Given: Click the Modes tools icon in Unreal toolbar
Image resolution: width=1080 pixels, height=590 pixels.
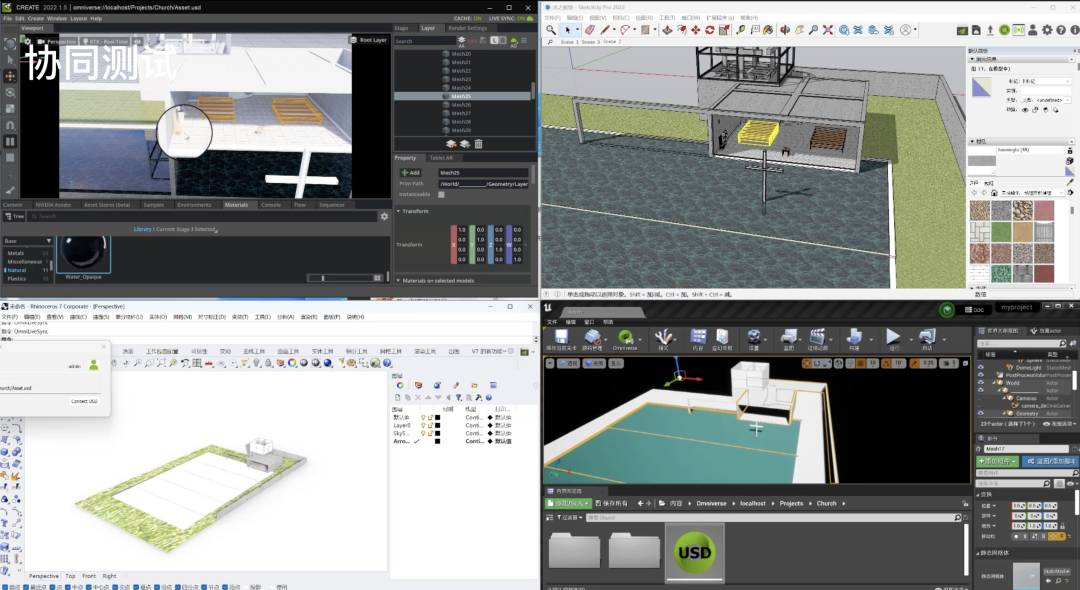Looking at the screenshot, I should (x=663, y=337).
